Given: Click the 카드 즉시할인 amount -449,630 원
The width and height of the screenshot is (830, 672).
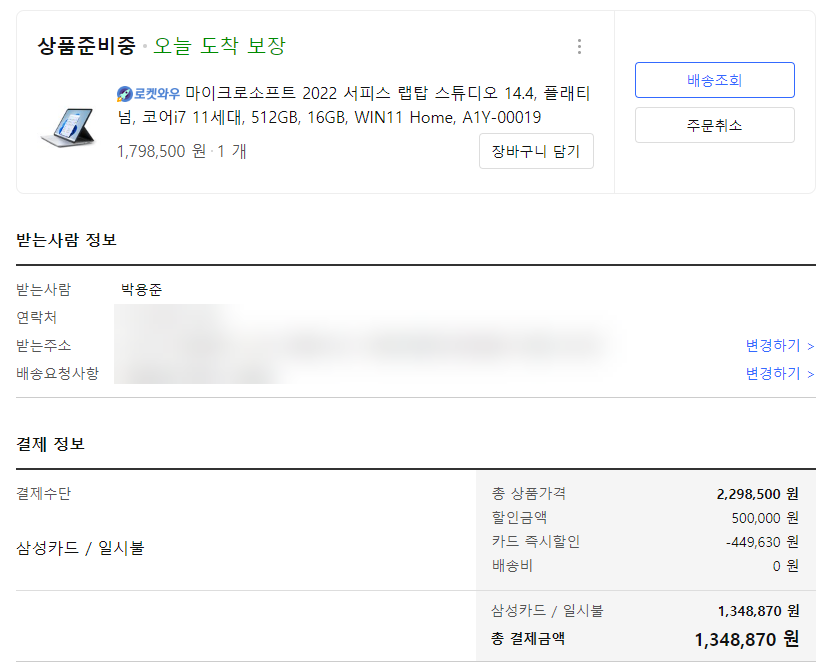Looking at the screenshot, I should click(x=762, y=542).
